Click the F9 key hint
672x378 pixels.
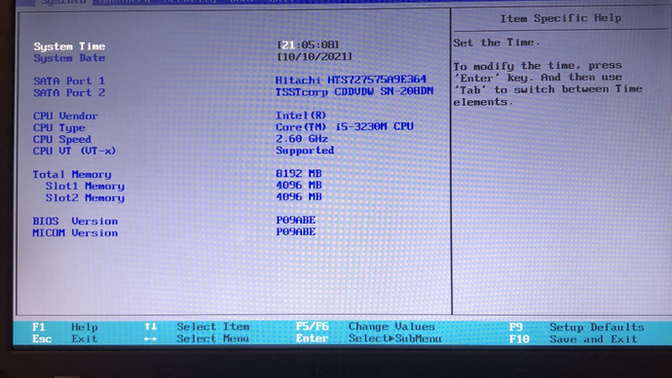click(516, 327)
